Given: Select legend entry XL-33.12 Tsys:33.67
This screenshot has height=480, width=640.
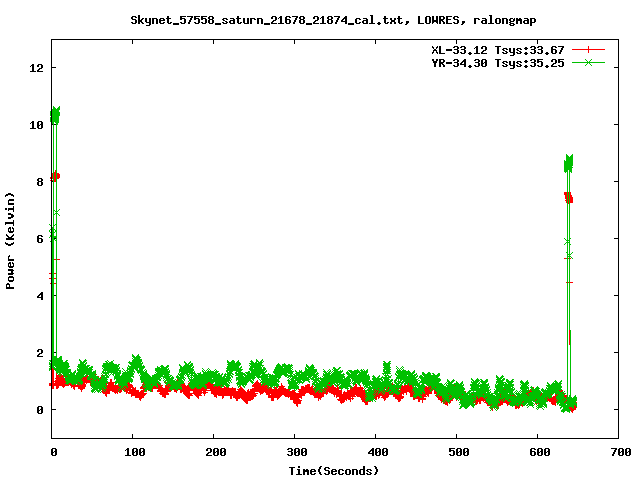Looking at the screenshot, I should point(498,50).
